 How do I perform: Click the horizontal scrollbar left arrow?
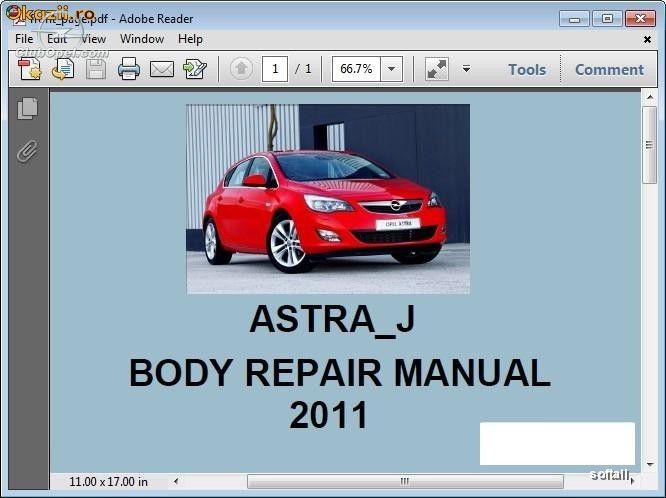(x=176, y=481)
